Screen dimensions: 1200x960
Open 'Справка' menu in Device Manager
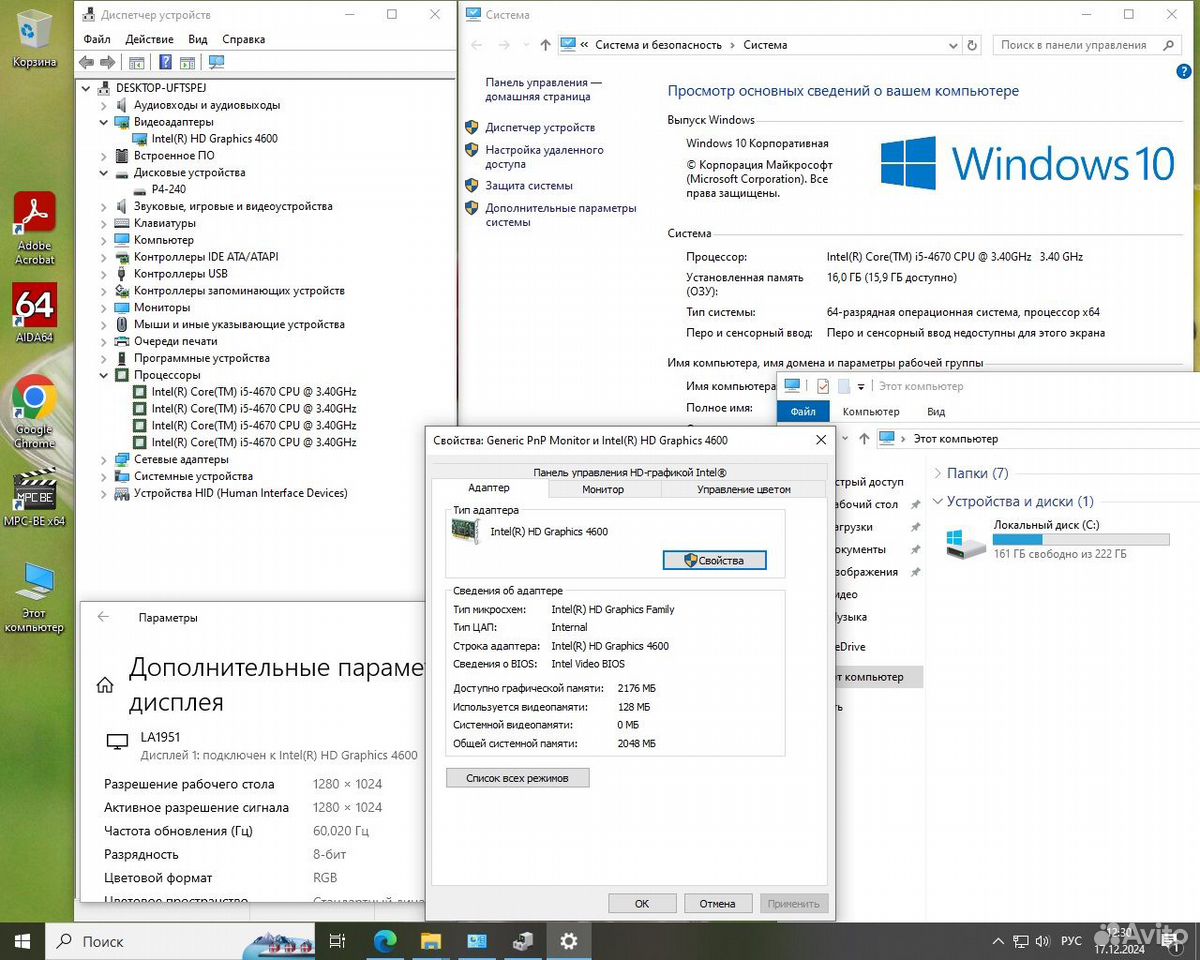pos(244,39)
